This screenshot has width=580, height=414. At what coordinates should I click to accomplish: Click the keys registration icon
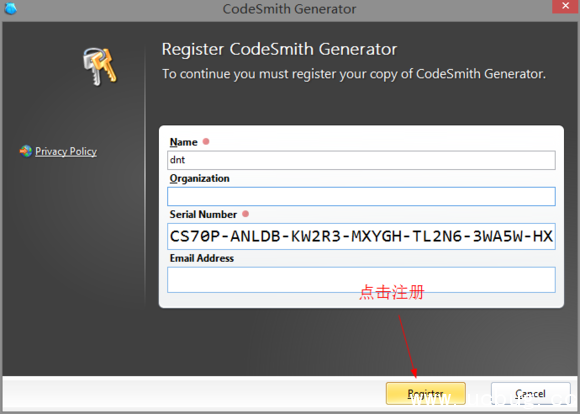(100, 66)
